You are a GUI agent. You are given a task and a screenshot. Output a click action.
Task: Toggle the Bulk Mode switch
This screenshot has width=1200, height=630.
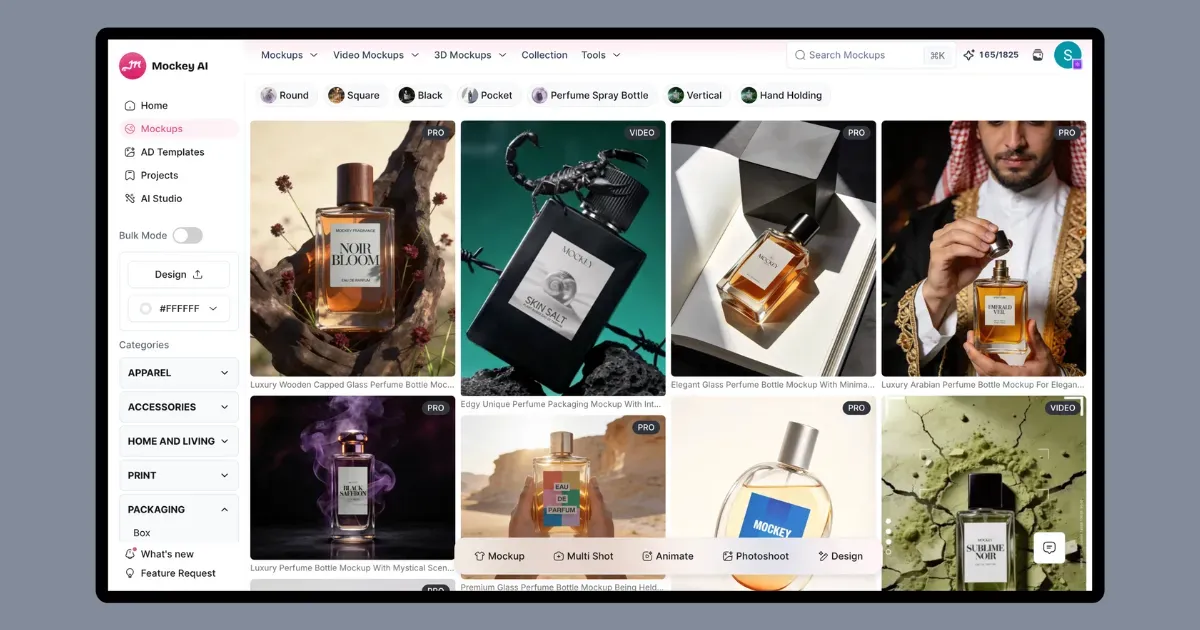point(187,235)
